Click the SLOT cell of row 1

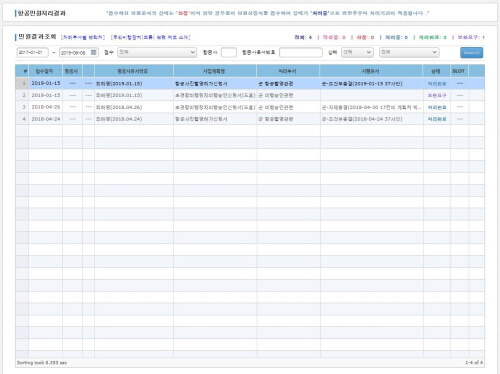[x=459, y=83]
